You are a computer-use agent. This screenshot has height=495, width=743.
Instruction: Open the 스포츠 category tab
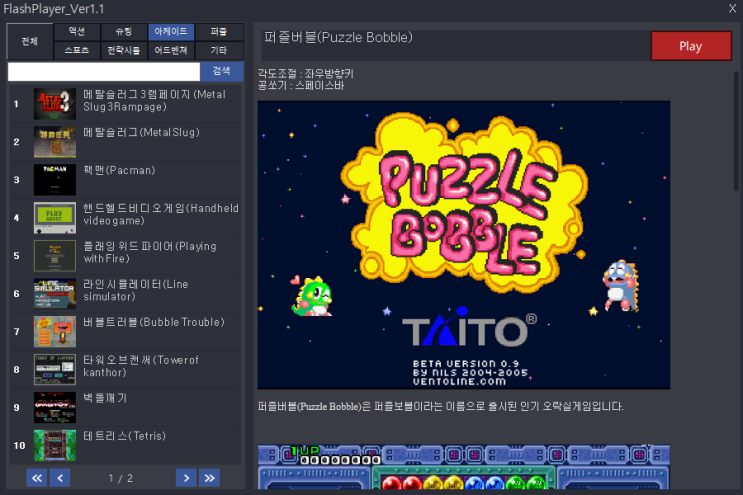(77, 50)
